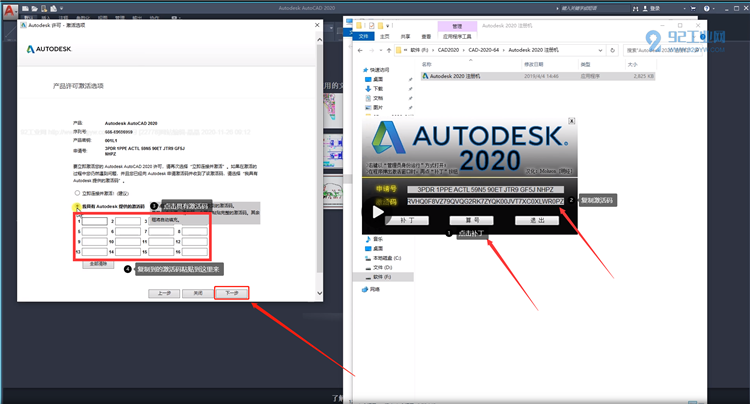Click Save icon in AutoCAD quick access toolbar
This screenshot has height=404, width=750.
[x=44, y=8]
